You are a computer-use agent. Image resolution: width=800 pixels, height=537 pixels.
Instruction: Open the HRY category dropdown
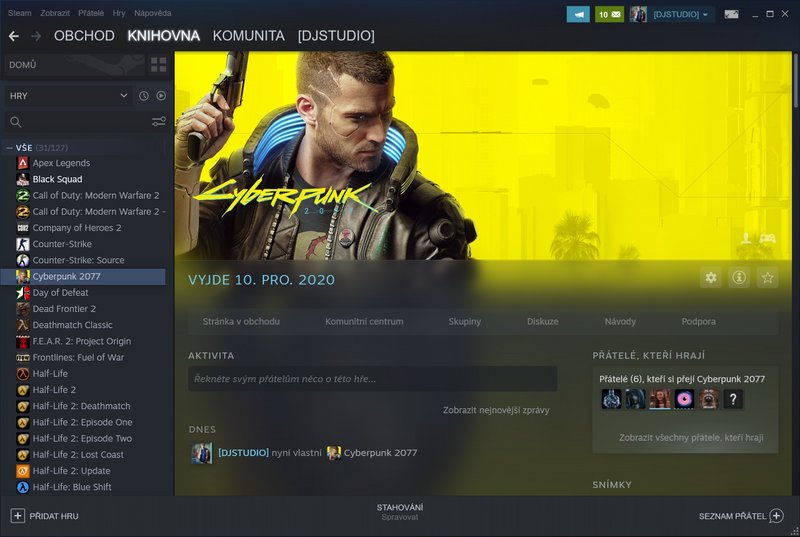pos(68,96)
